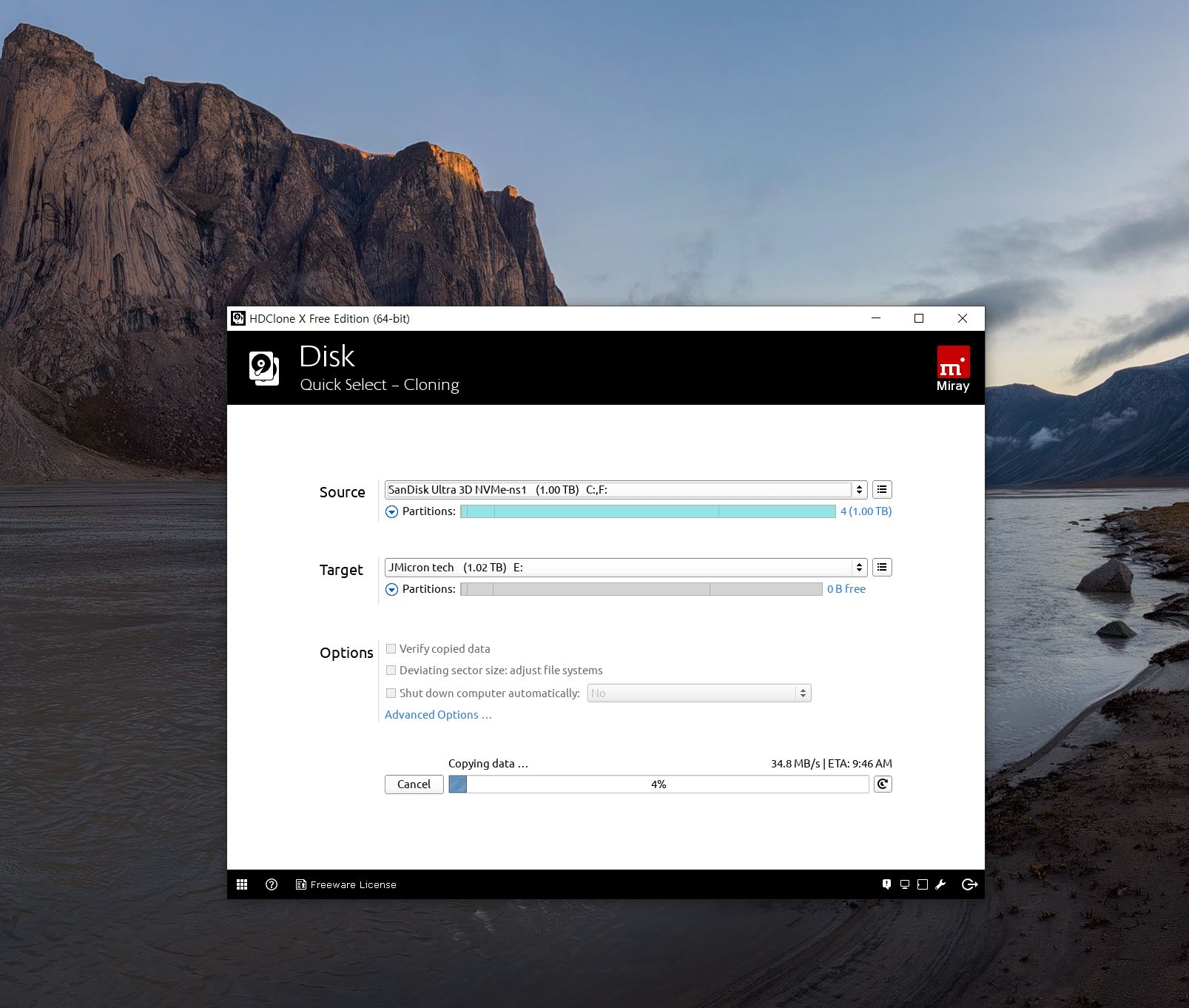Expand the Target Partitions chevron
The image size is (1189, 1008).
click(x=392, y=590)
